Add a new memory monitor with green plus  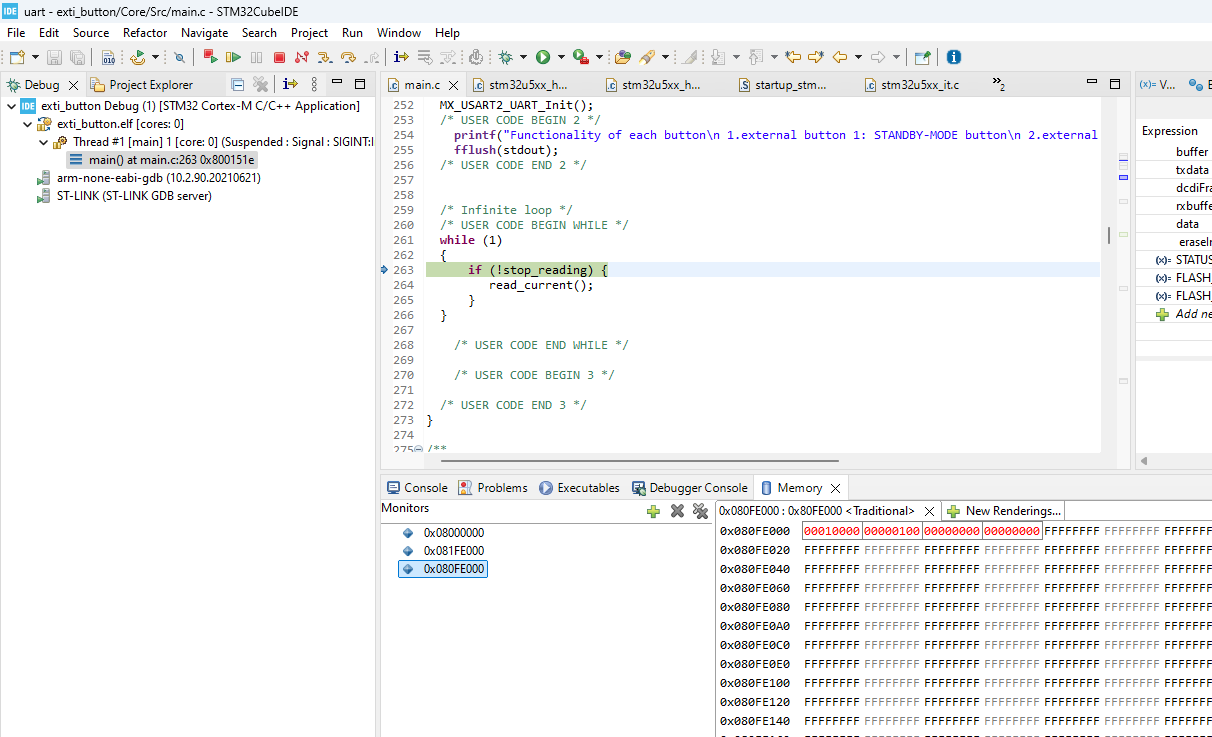653,511
